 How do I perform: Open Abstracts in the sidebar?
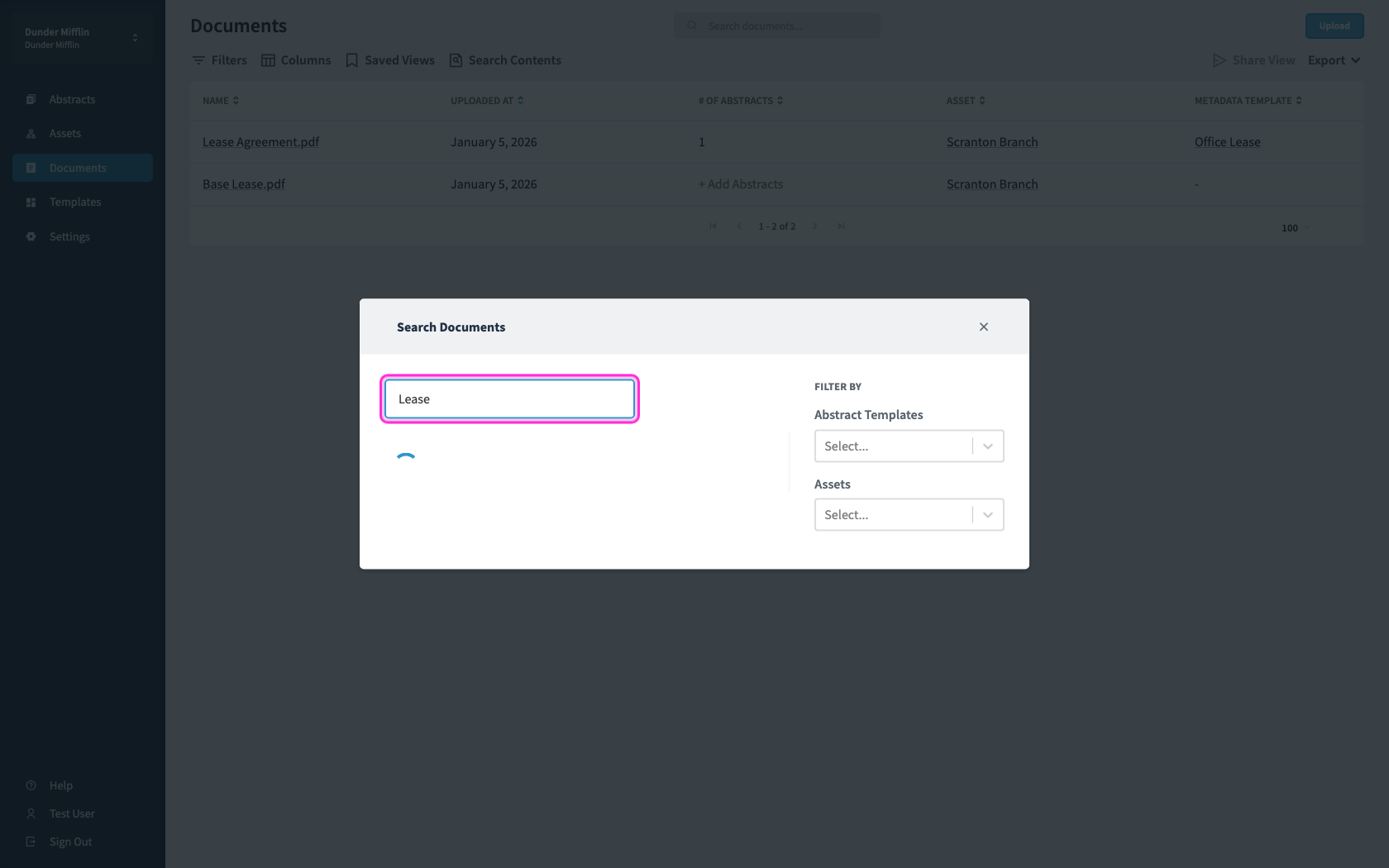click(72, 99)
